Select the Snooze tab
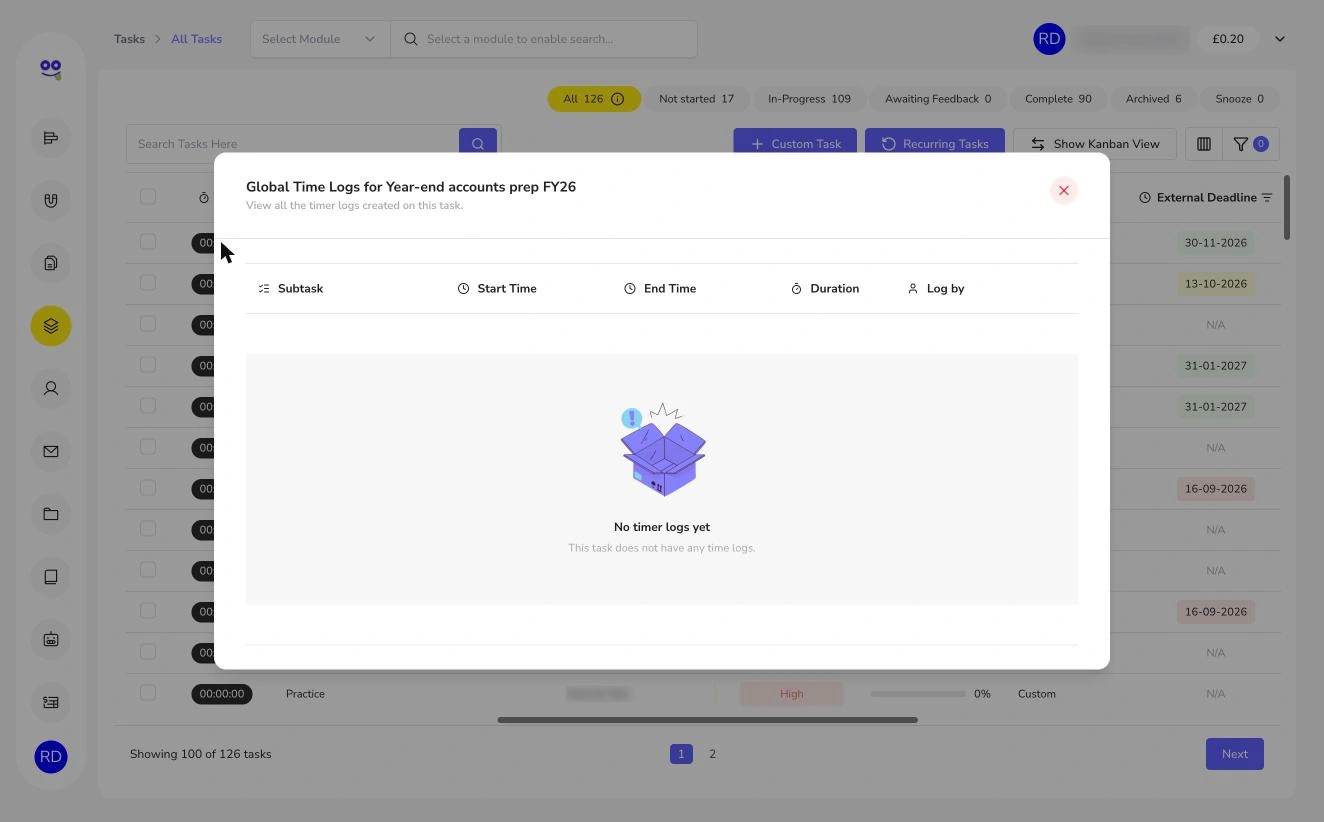This screenshot has height=822, width=1324. pos(1239,99)
